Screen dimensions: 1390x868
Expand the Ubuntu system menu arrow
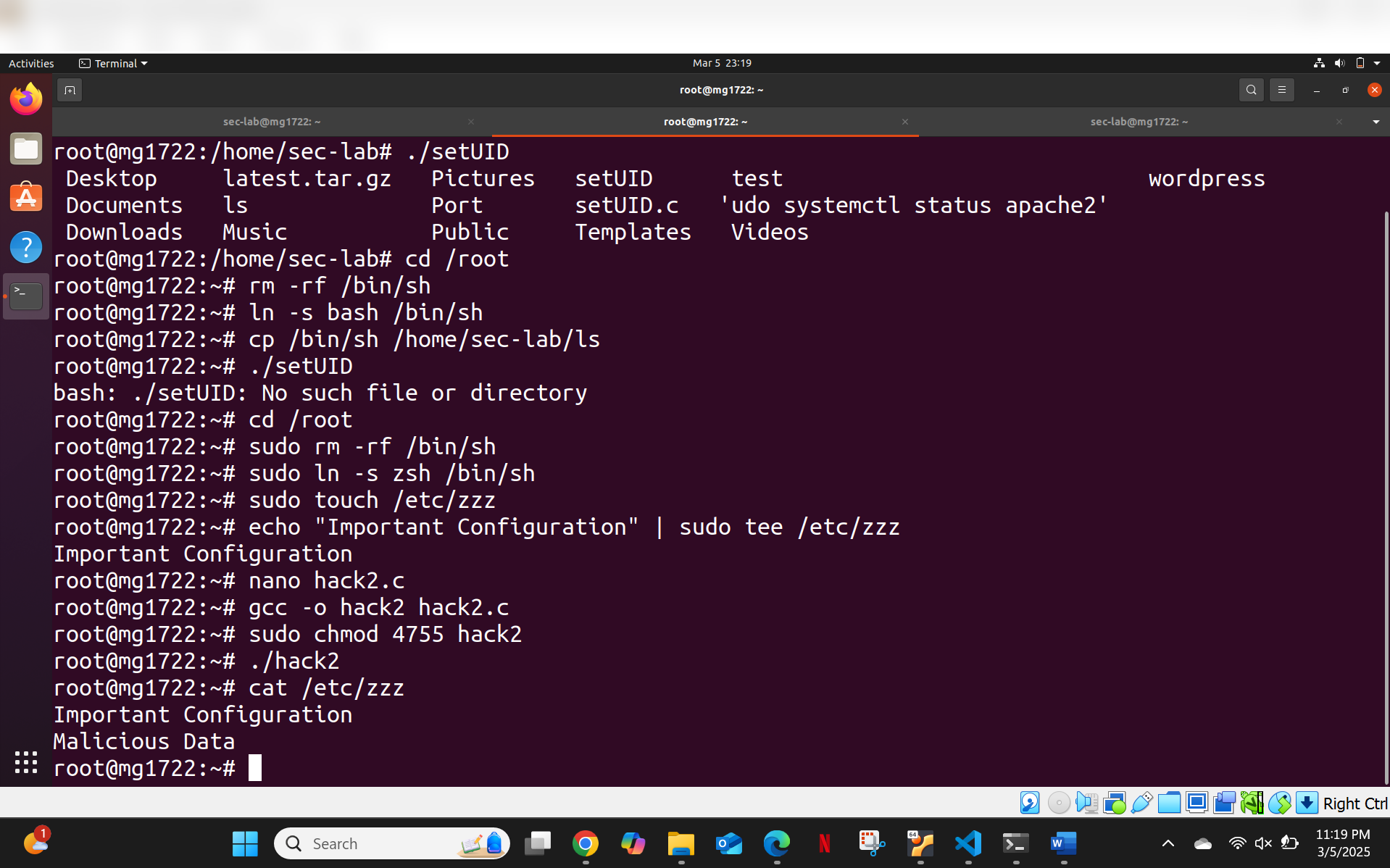tap(1377, 63)
